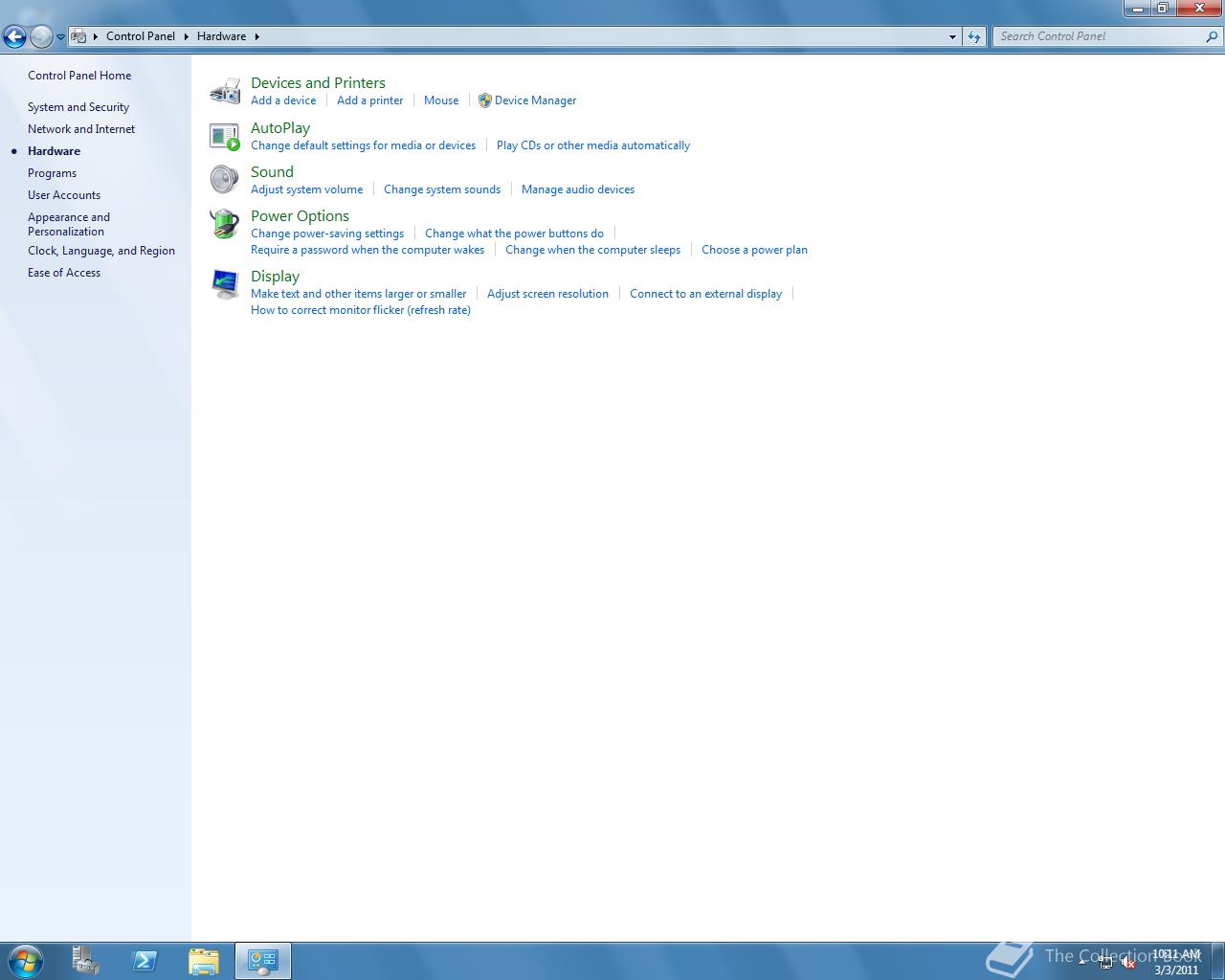The image size is (1225, 980).
Task: Click the network tray icon
Action: tap(1105, 963)
